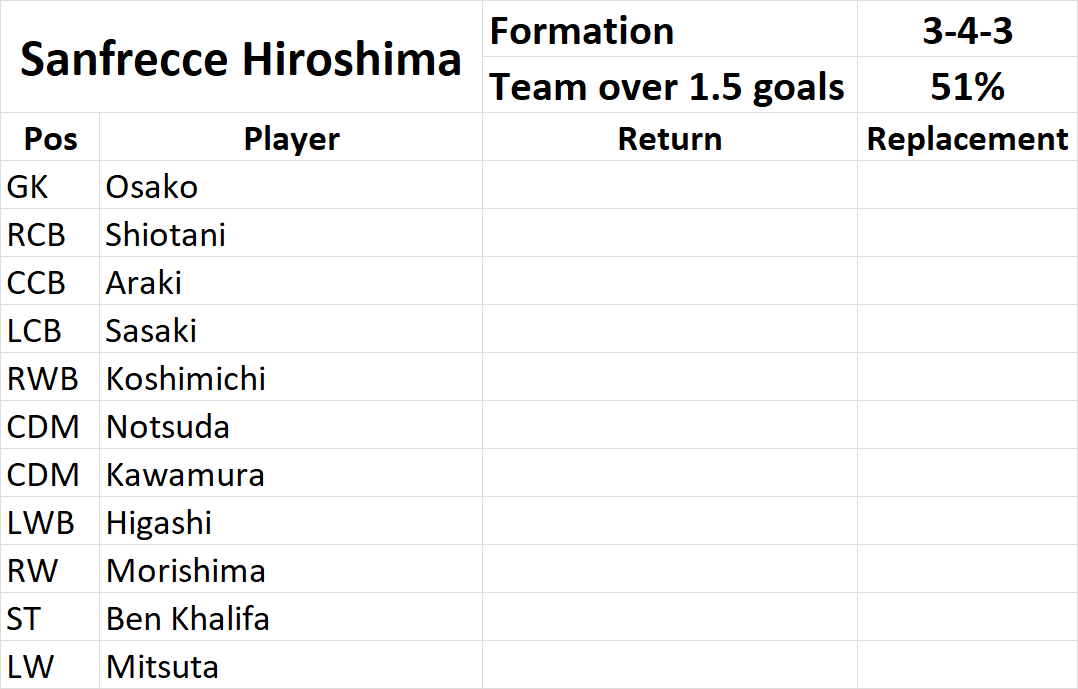This screenshot has width=1078, height=689.
Task: Click the Pos column header
Action: tap(50, 138)
